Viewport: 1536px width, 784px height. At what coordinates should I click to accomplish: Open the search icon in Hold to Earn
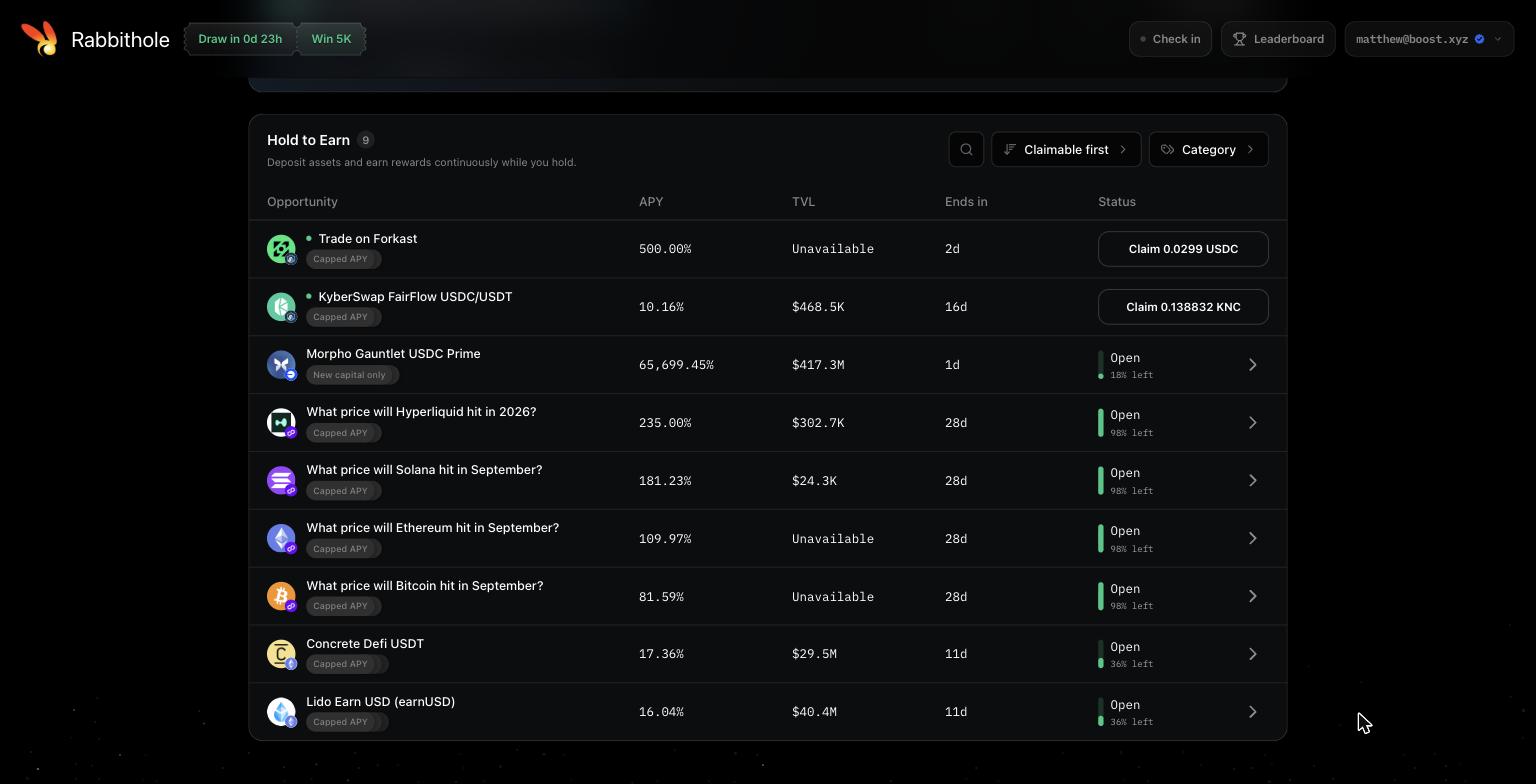click(966, 149)
